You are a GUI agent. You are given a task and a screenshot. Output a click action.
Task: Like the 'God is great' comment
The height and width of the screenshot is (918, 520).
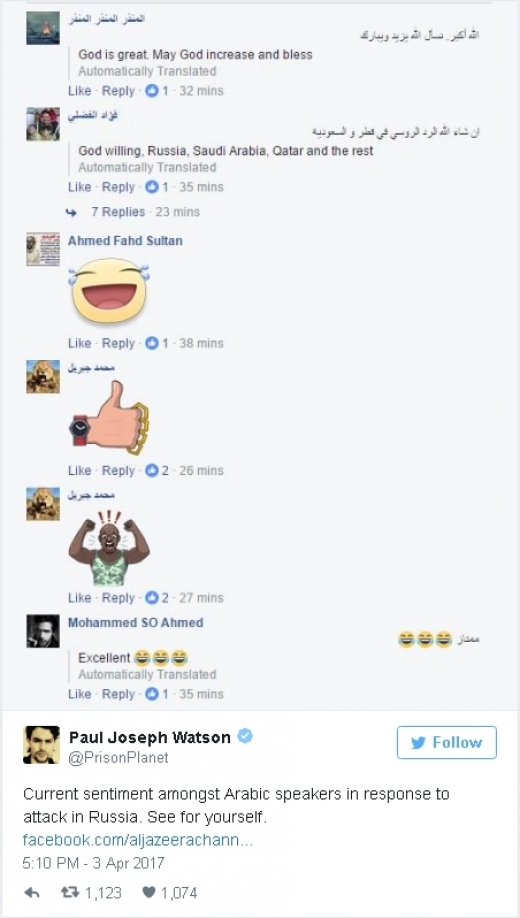80,91
